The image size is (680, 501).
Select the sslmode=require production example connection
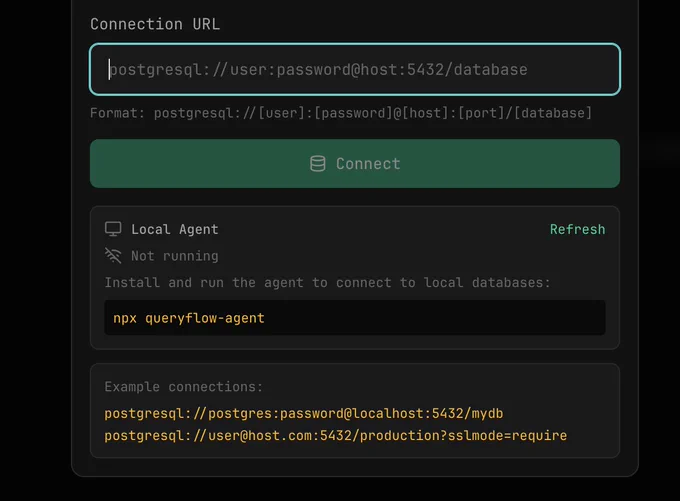pyautogui.click(x=336, y=436)
